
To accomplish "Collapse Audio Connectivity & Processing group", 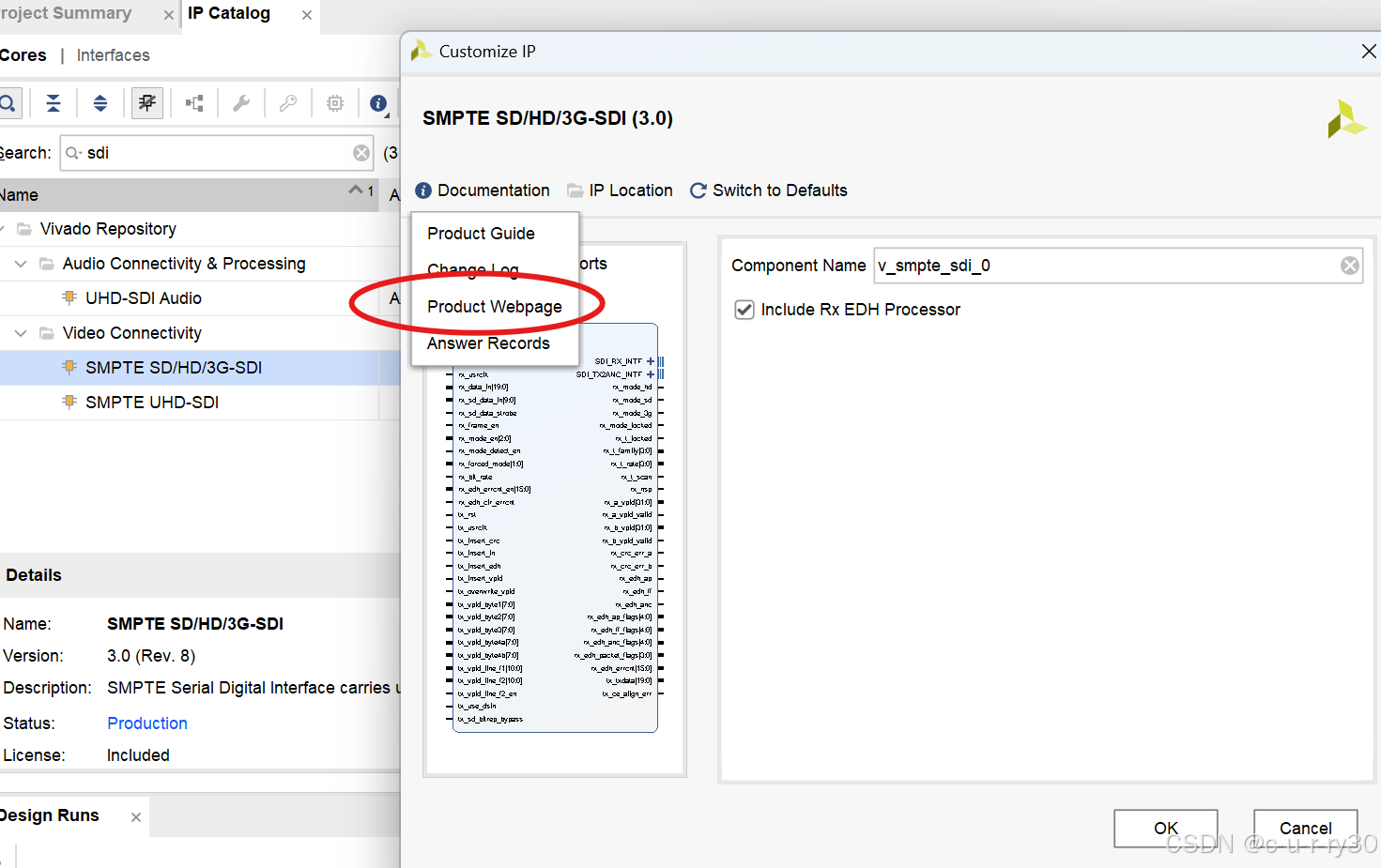I will (21, 264).
